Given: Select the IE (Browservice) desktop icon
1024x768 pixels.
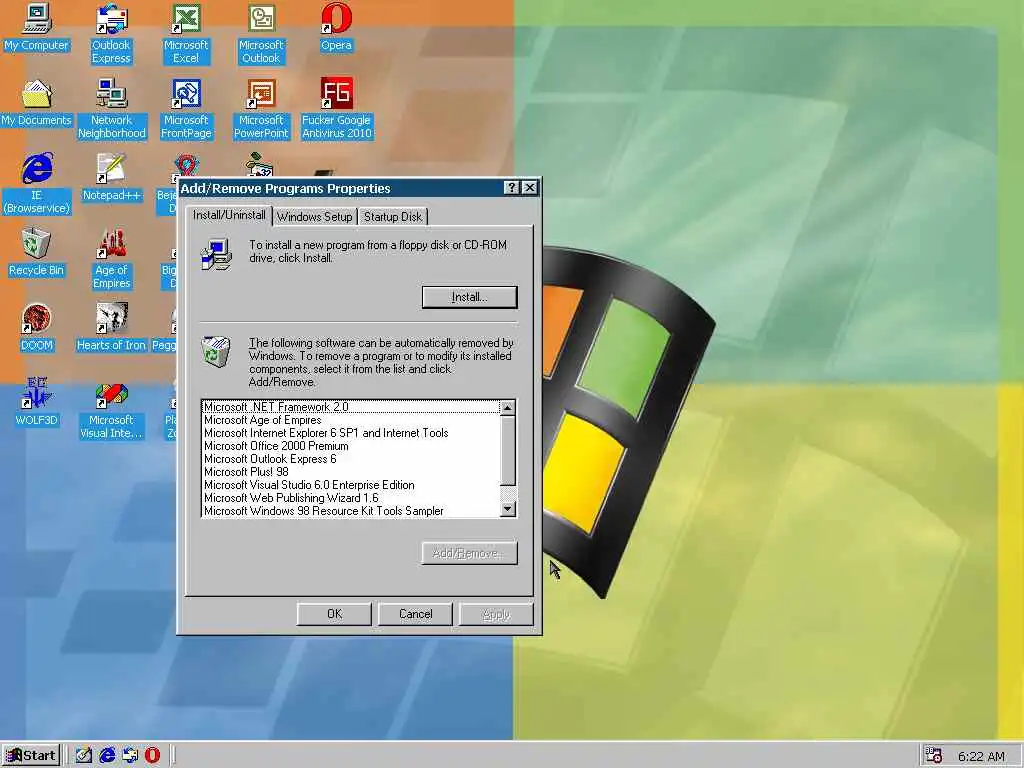Looking at the screenshot, I should click(37, 184).
